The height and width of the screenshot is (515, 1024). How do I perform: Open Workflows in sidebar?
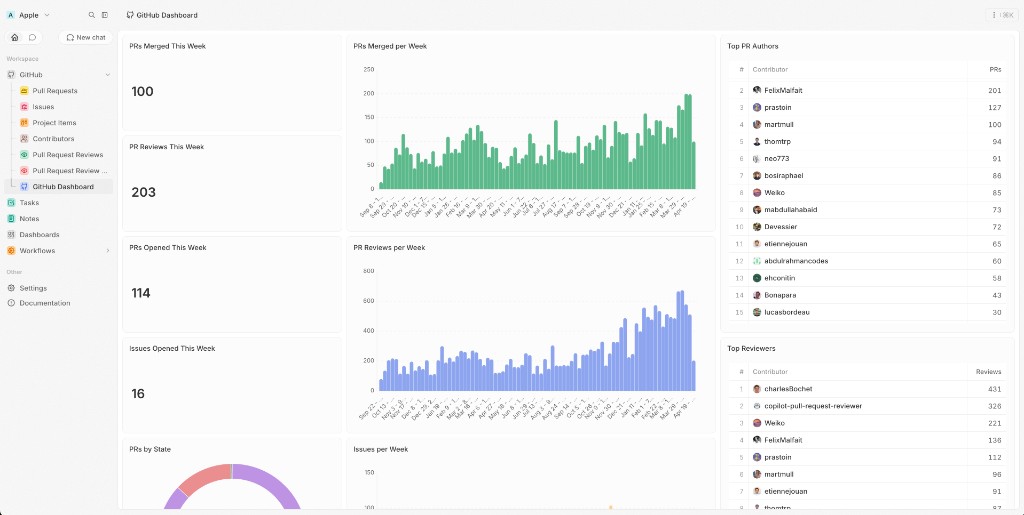pyautogui.click(x=37, y=251)
